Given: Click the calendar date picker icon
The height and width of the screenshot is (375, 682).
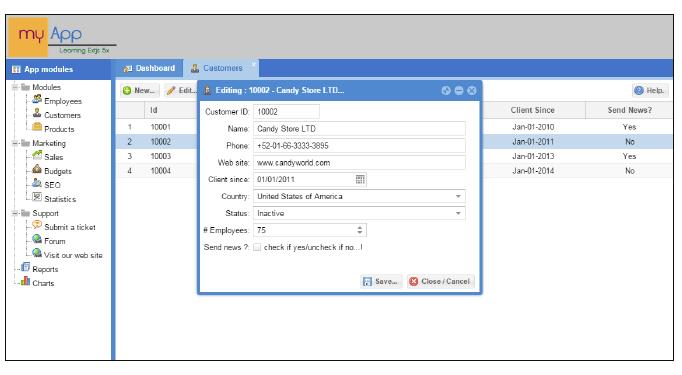Looking at the screenshot, I should point(360,179).
